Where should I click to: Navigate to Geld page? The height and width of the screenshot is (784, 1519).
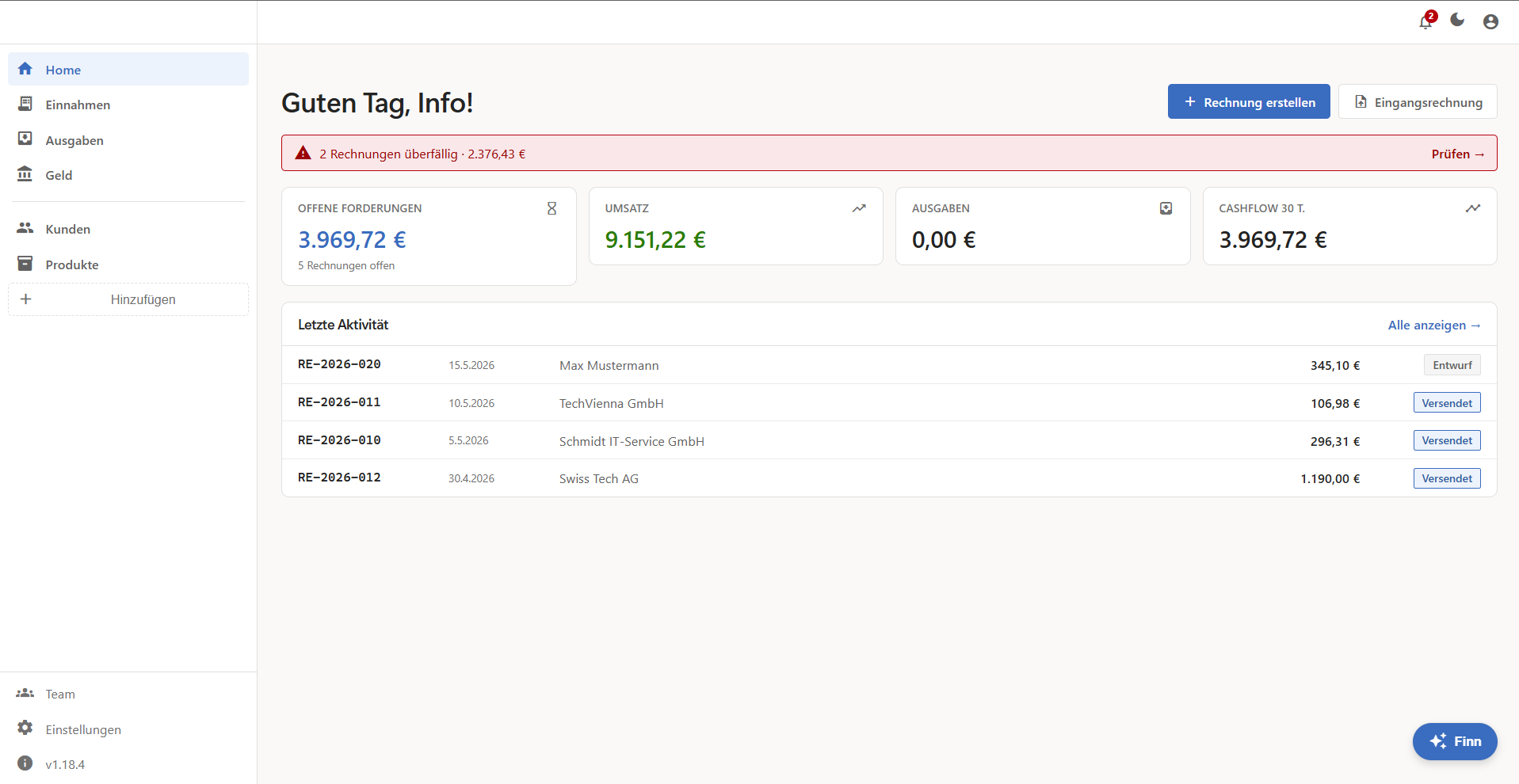pos(128,175)
